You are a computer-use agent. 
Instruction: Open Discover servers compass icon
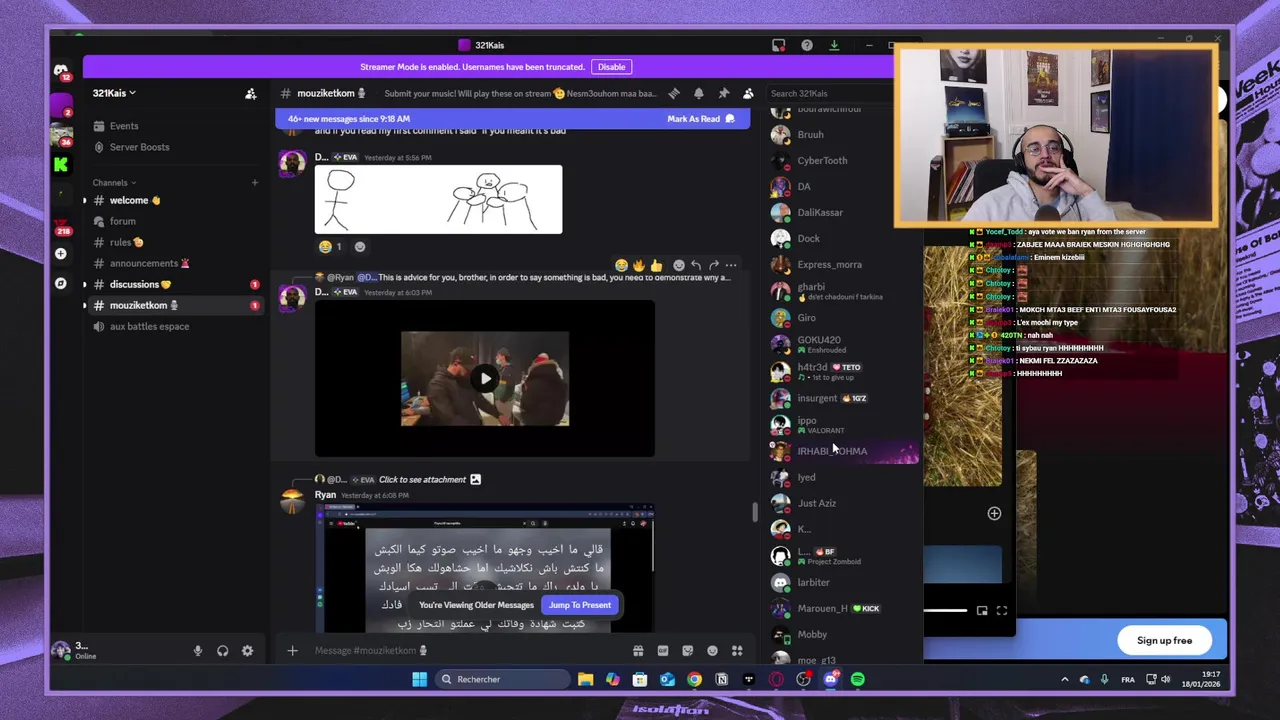pyautogui.click(x=61, y=283)
